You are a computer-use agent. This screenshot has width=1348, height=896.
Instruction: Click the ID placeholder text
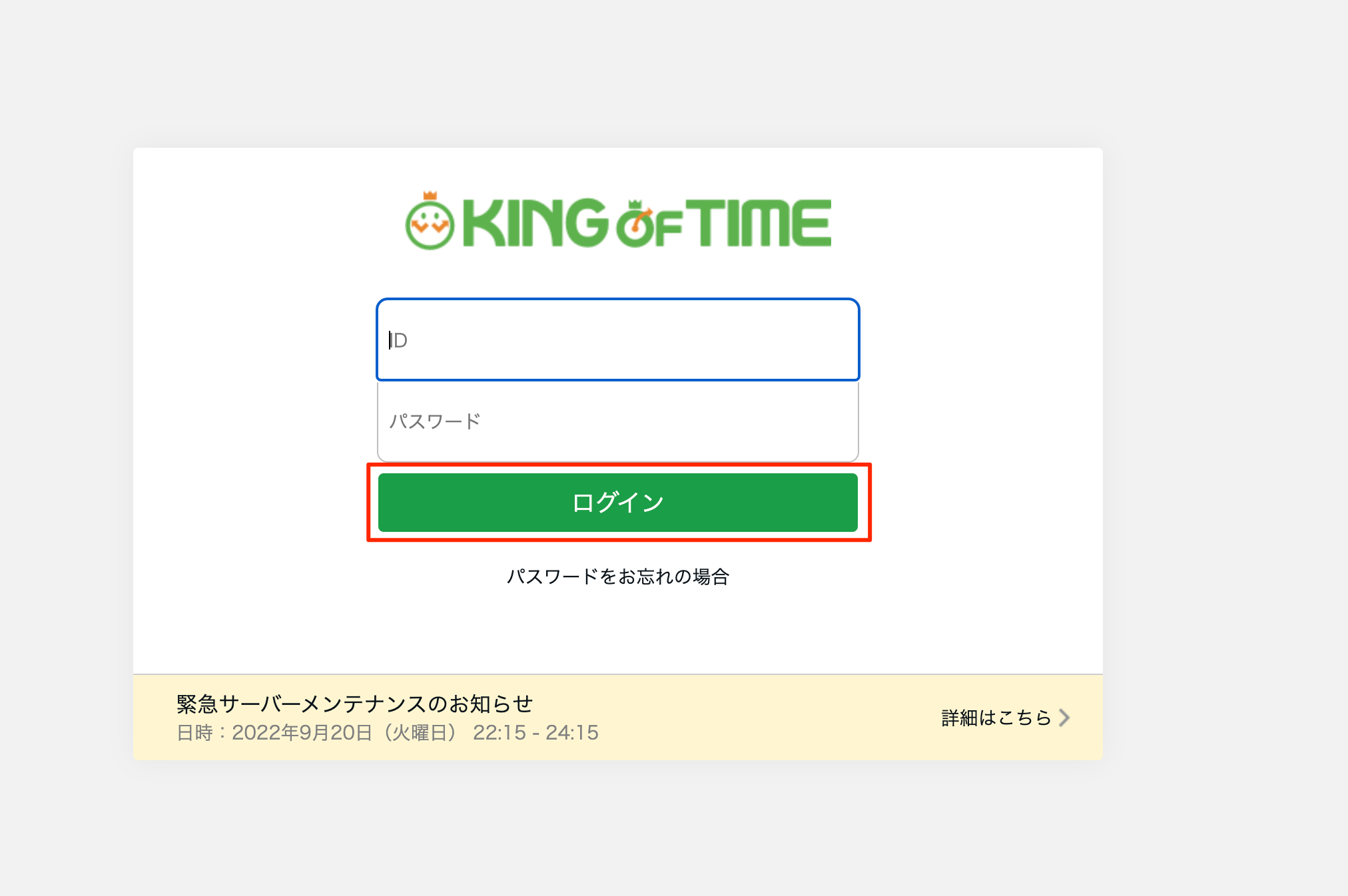click(x=399, y=341)
